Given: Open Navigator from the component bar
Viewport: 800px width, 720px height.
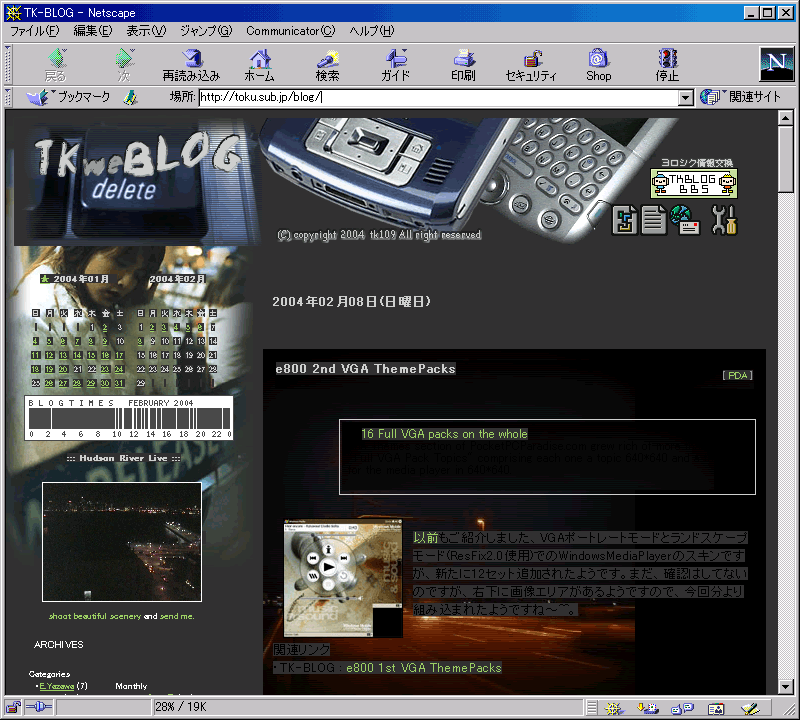Looking at the screenshot, I should coord(614,708).
